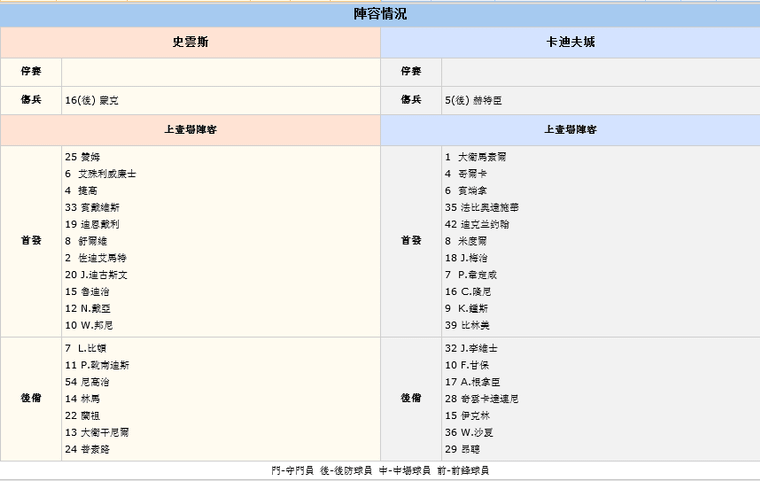The height and width of the screenshot is (481, 760).
Task: Select substitute 32 J.李維士
Action: (x=471, y=348)
